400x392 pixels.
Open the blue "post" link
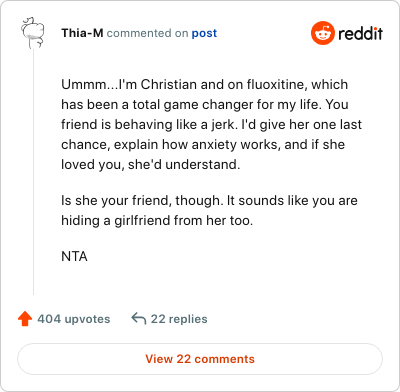click(x=204, y=33)
